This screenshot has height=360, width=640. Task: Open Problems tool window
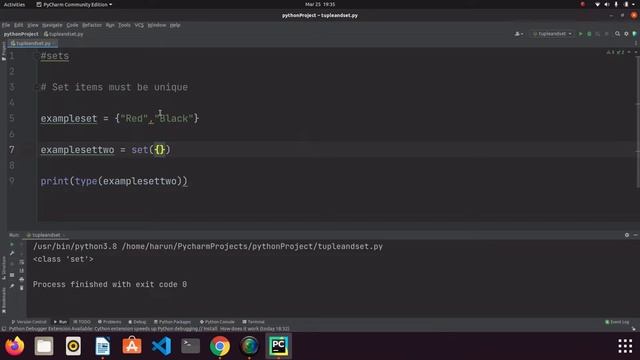[109, 322]
